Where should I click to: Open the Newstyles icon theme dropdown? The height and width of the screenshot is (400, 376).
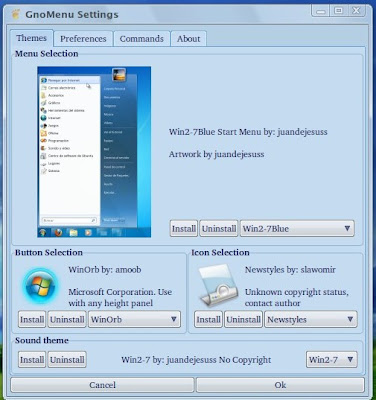[311, 319]
